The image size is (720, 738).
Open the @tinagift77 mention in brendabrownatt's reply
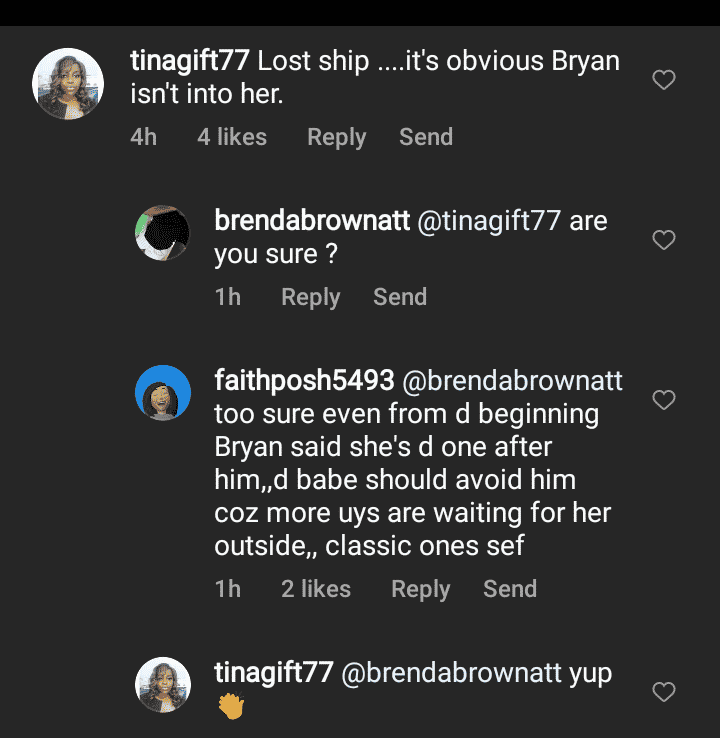click(488, 220)
